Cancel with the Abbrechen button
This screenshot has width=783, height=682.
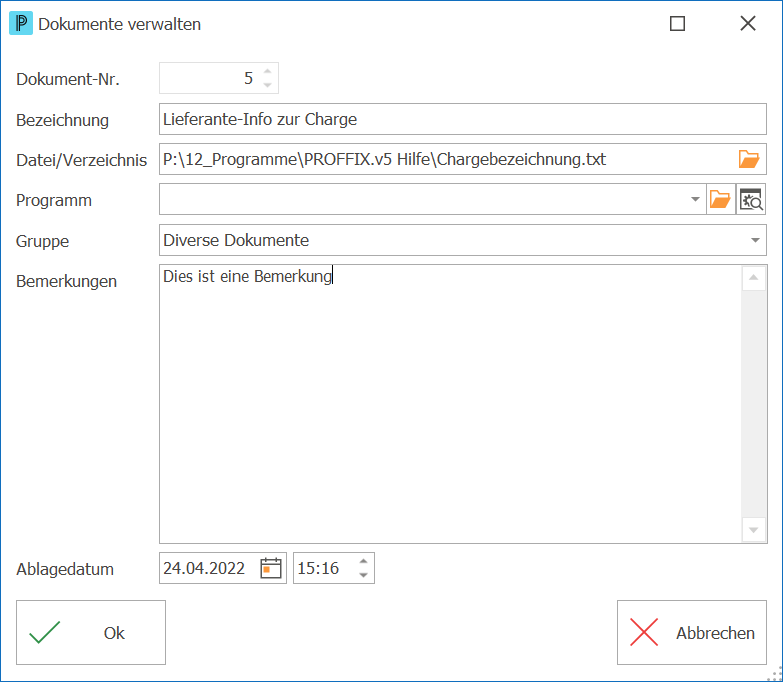click(x=692, y=633)
